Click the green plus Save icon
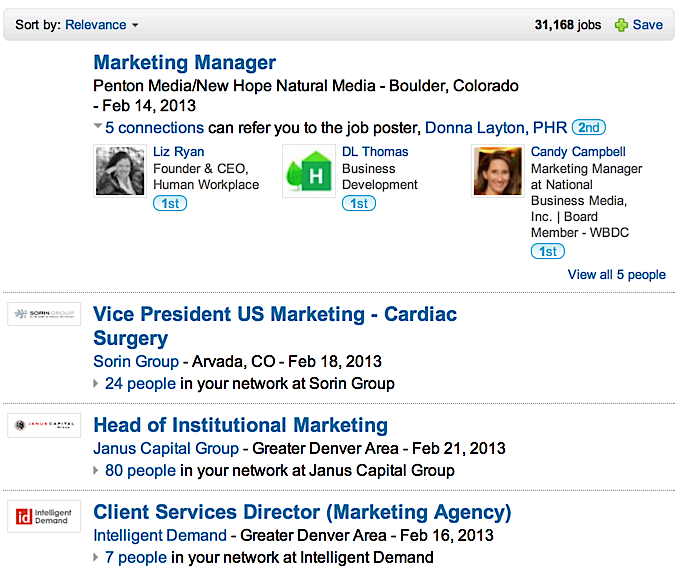 tap(621, 25)
